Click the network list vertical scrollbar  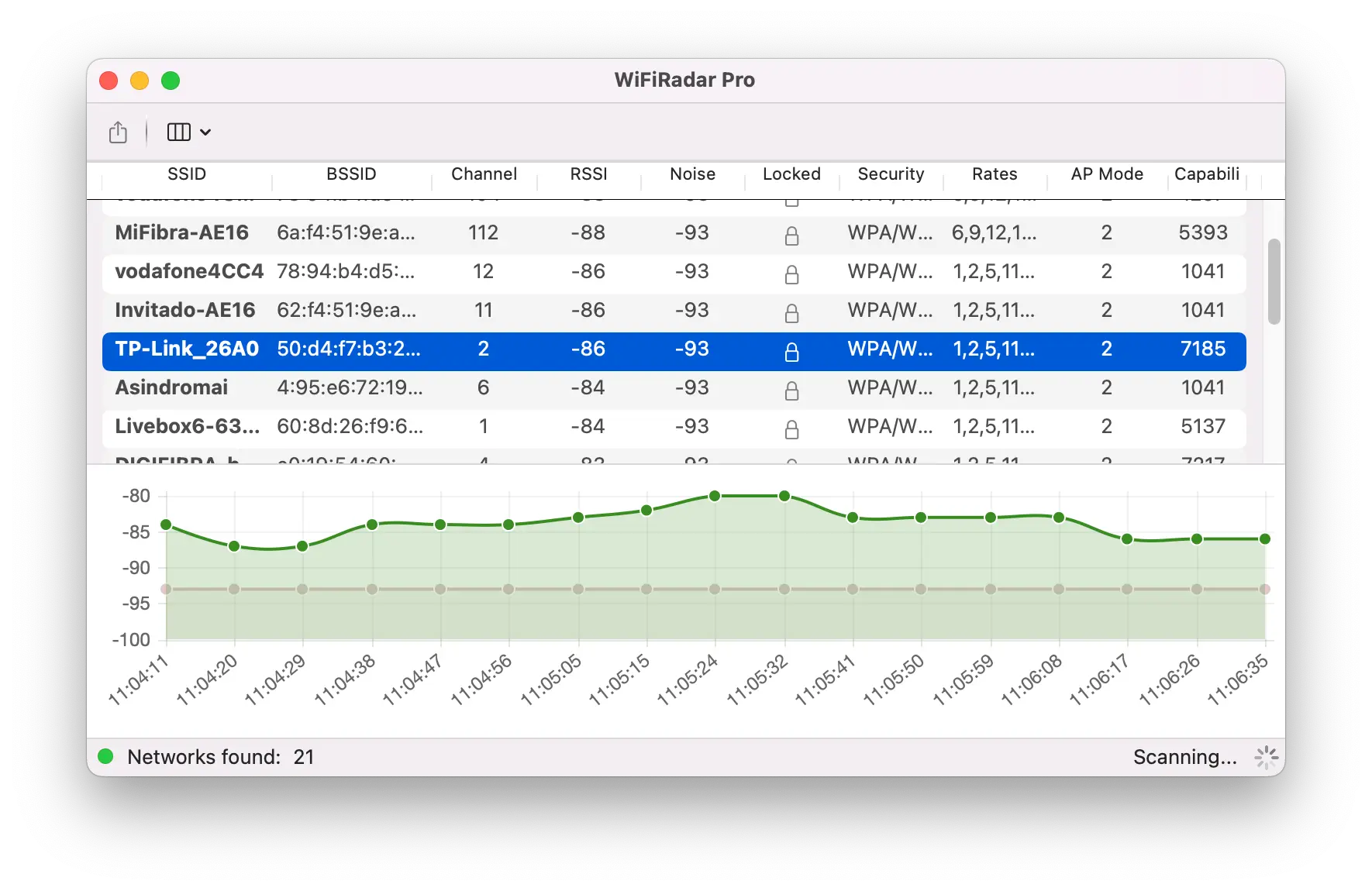click(x=1274, y=282)
